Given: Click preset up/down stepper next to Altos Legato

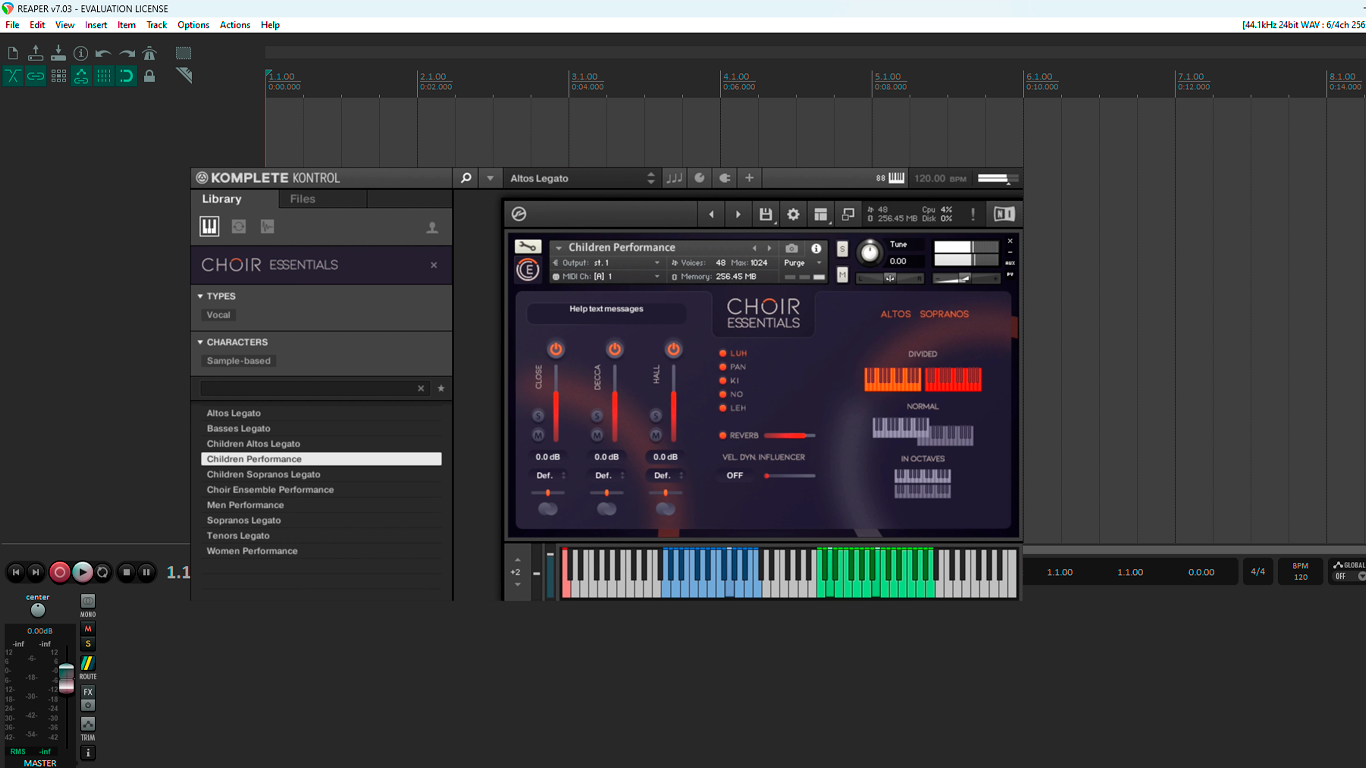Looking at the screenshot, I should coord(652,178).
